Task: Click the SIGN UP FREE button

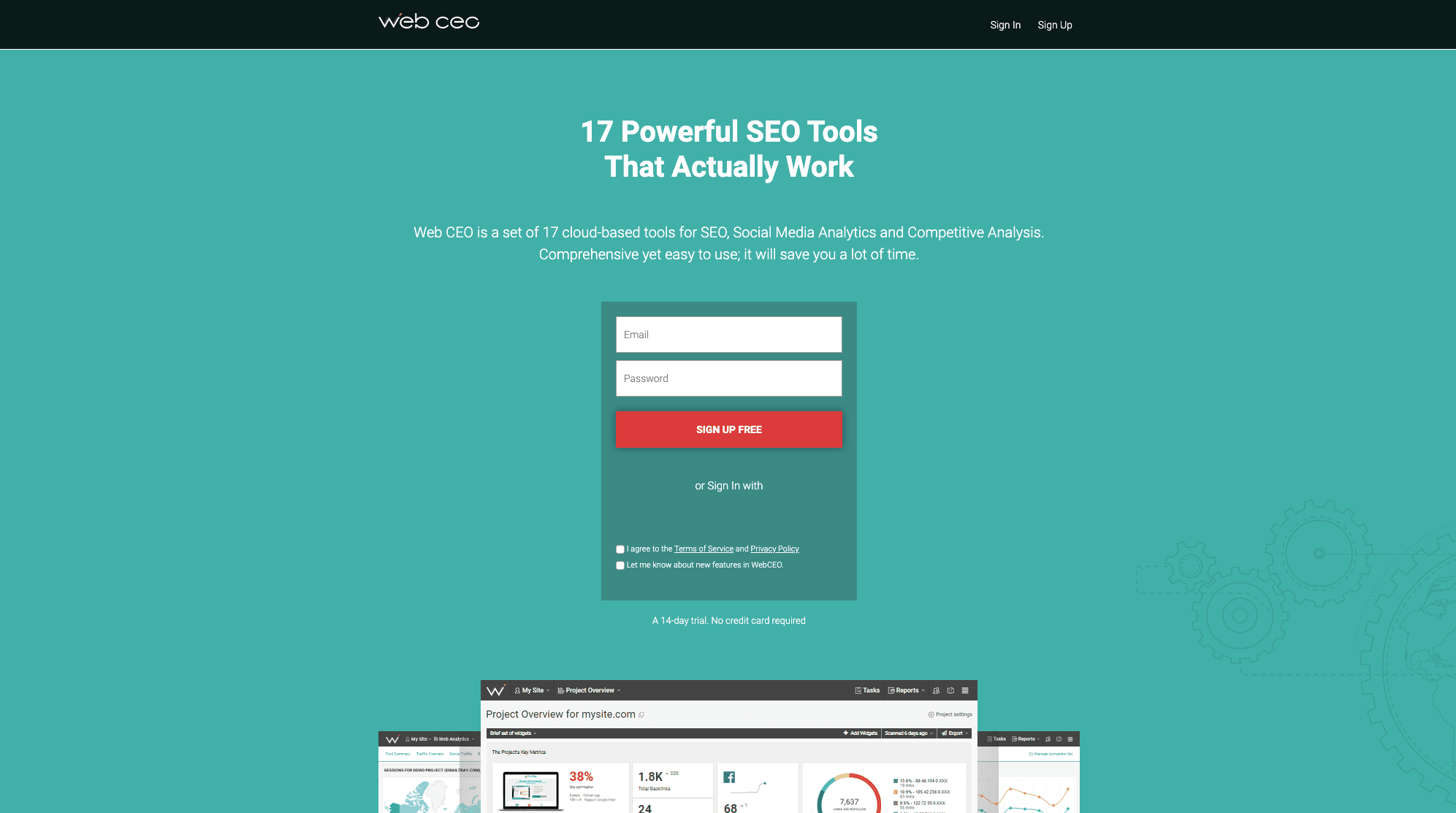Action: (x=728, y=429)
